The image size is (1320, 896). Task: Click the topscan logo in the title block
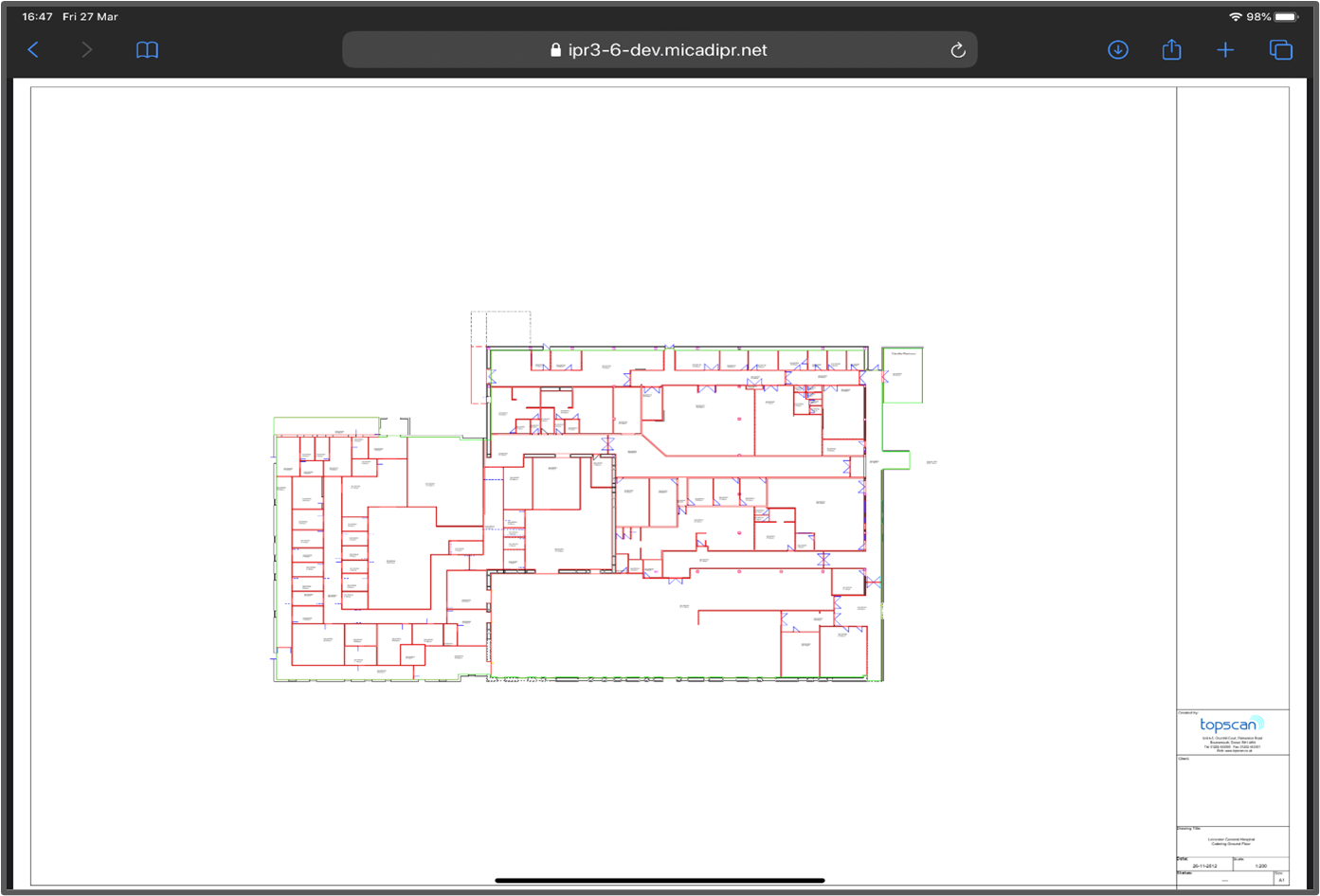pos(1231,724)
